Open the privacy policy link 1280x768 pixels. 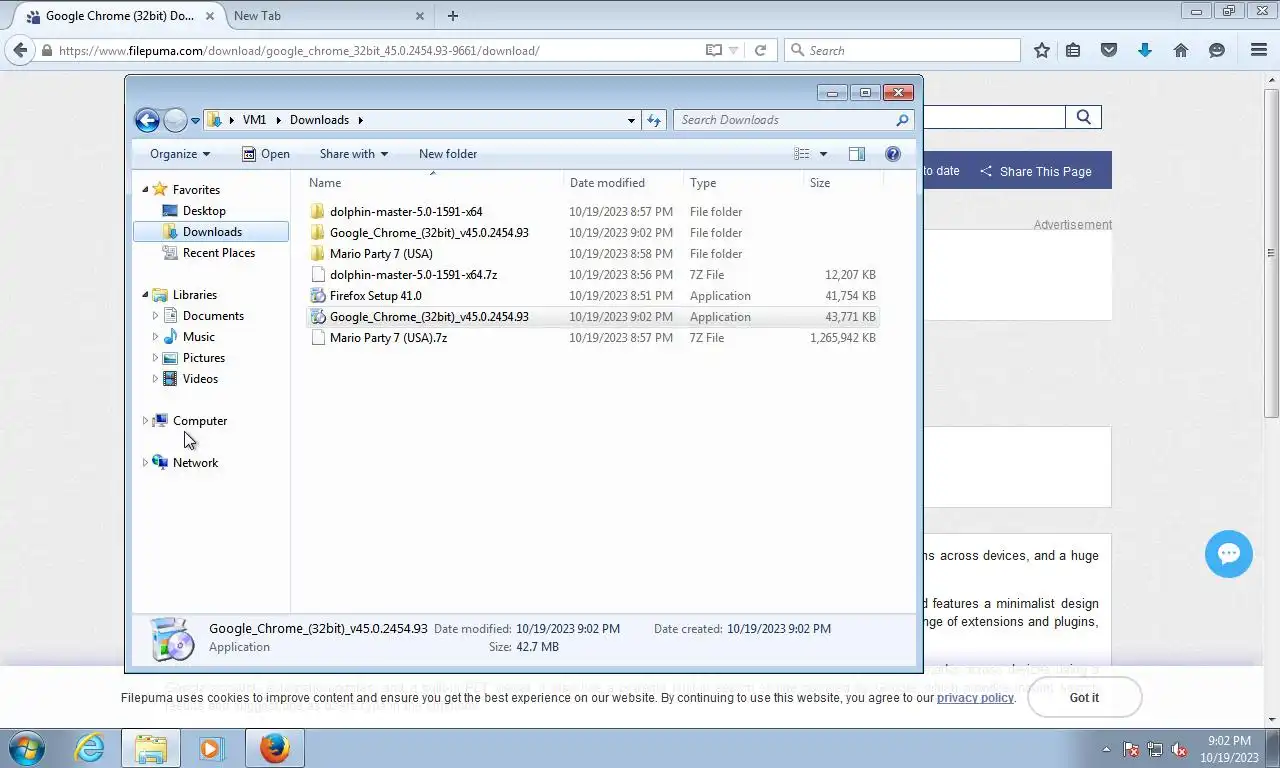975,698
